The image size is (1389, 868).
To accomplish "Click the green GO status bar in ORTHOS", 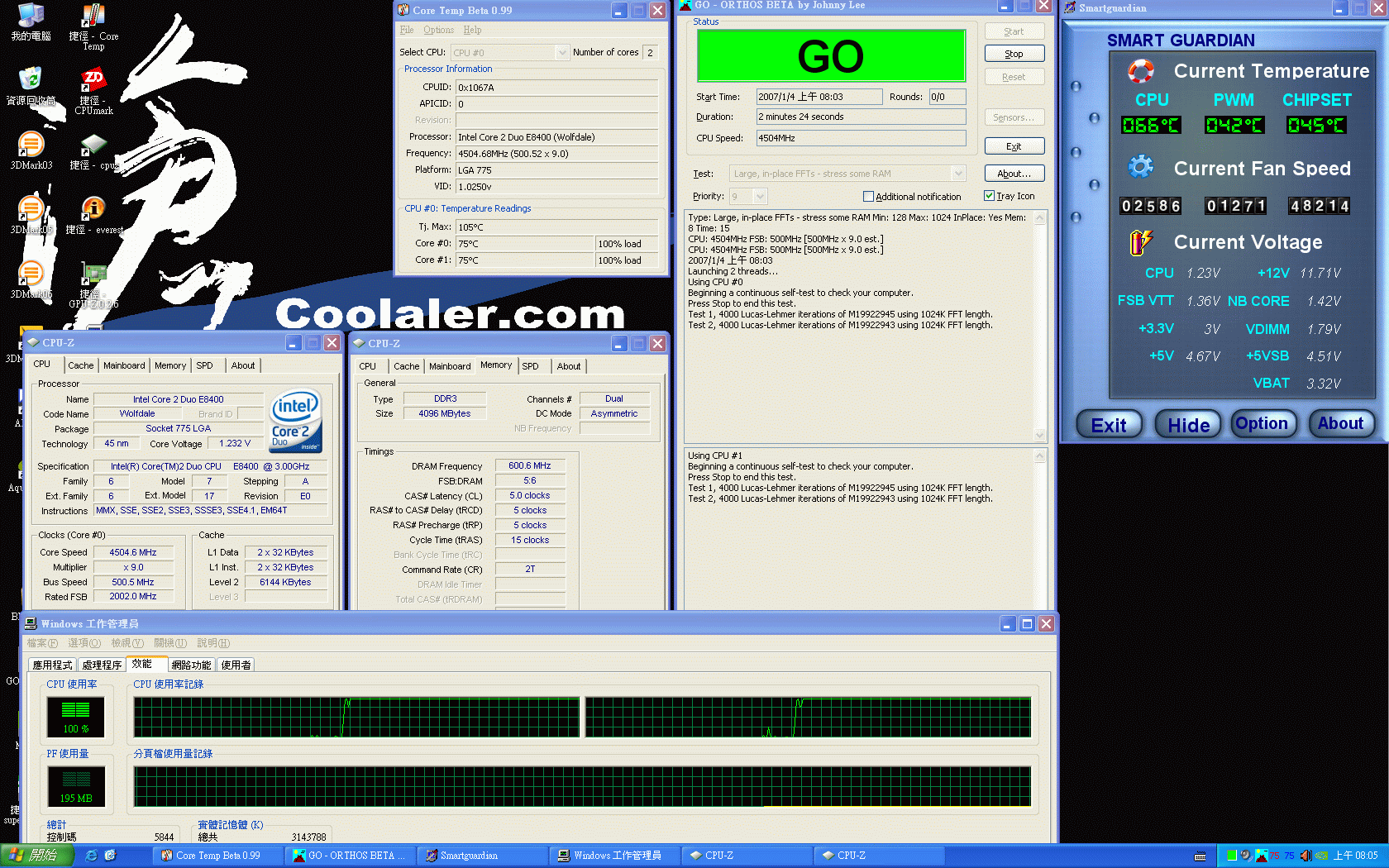I will coord(831,55).
